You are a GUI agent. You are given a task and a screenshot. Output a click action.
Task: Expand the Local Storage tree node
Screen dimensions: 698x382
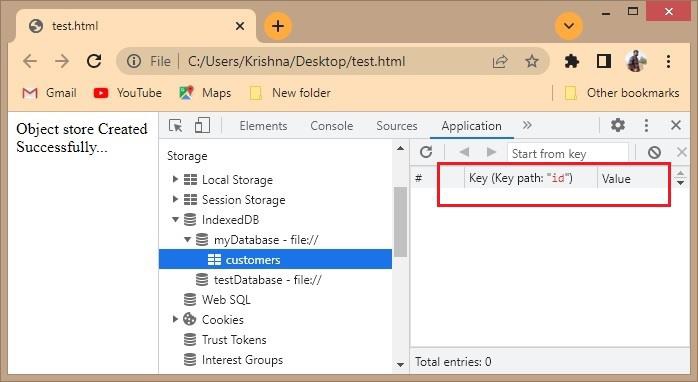175,179
